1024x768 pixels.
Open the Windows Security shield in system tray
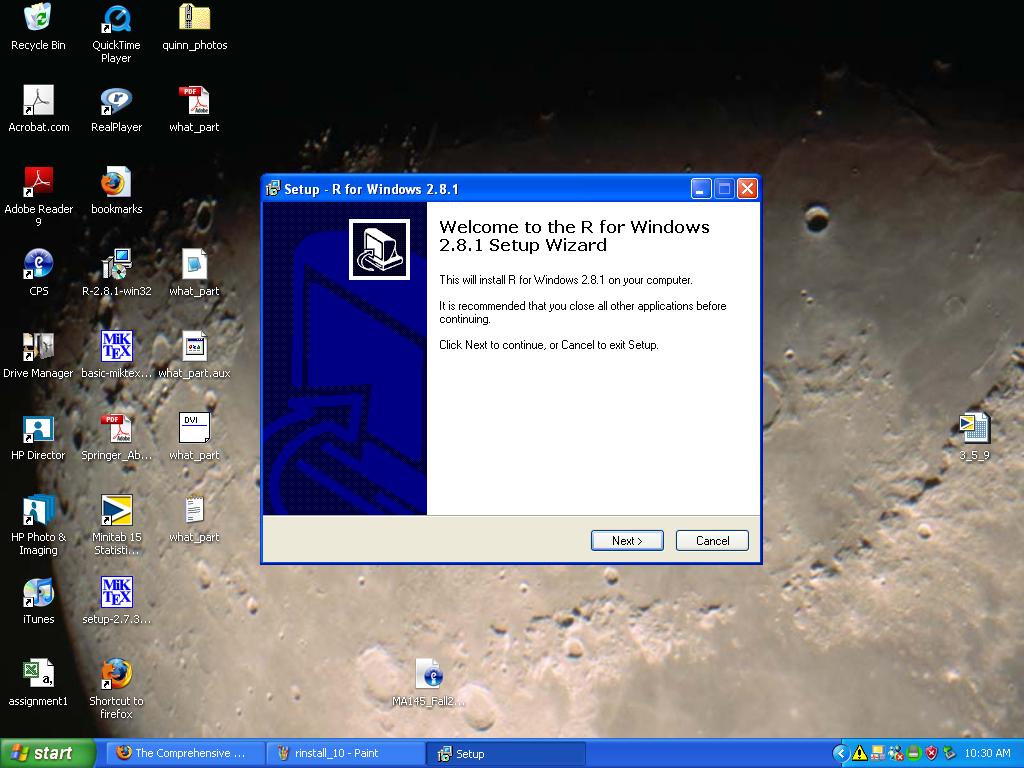click(x=930, y=753)
